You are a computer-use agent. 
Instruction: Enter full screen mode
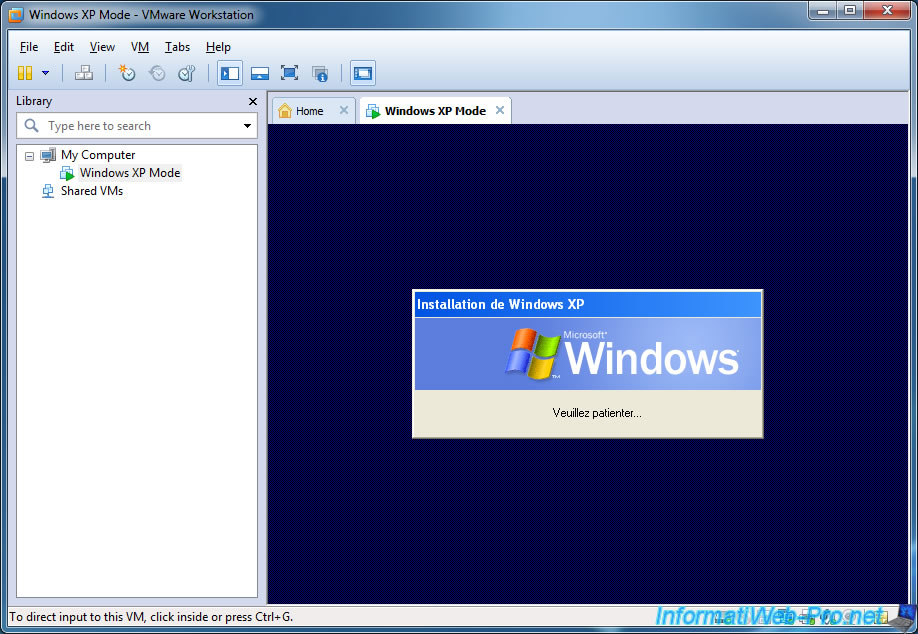[289, 73]
